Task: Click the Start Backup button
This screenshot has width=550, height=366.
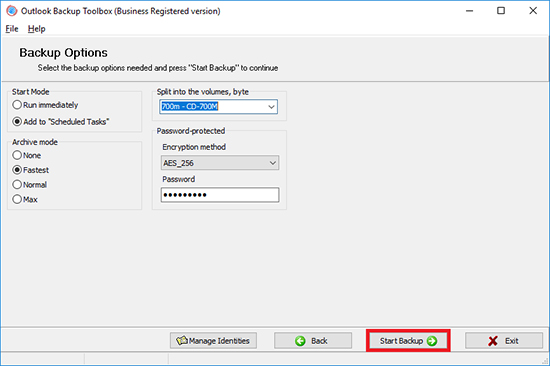Action: point(408,340)
